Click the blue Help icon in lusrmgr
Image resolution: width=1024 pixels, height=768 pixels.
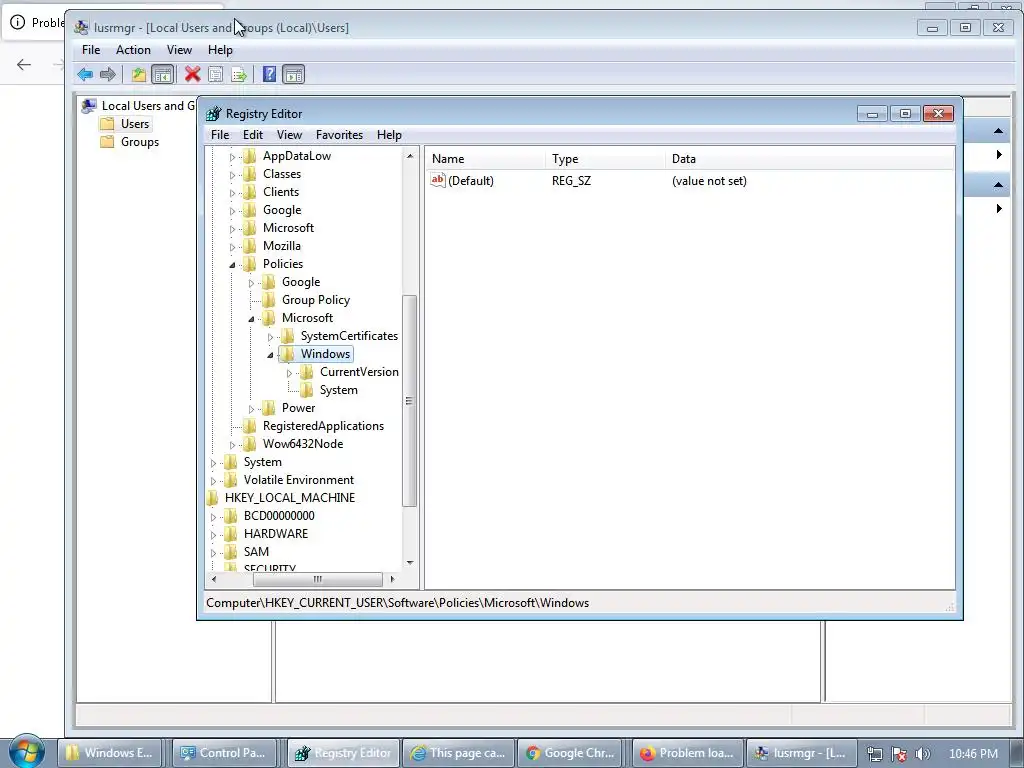tap(269, 74)
